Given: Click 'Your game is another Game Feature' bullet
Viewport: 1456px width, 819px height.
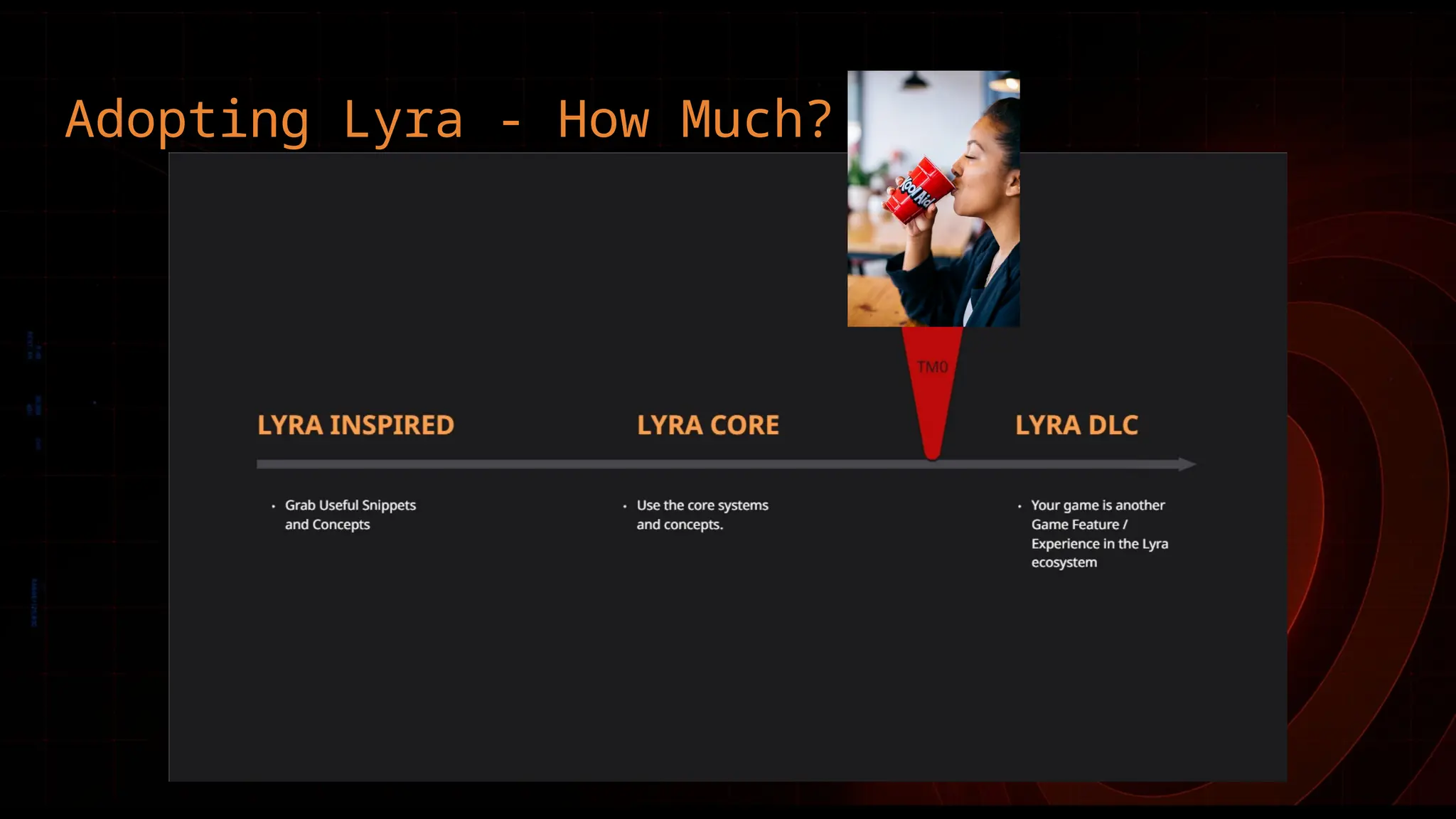Looking at the screenshot, I should (1093, 534).
